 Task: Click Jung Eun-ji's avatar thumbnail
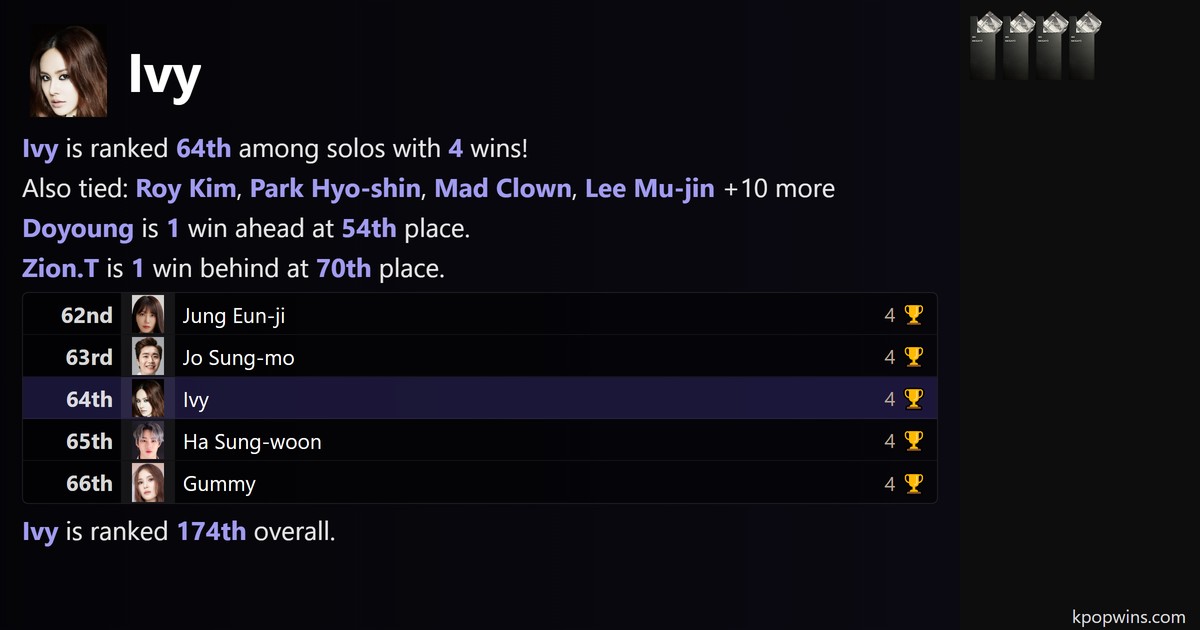pyautogui.click(x=148, y=315)
